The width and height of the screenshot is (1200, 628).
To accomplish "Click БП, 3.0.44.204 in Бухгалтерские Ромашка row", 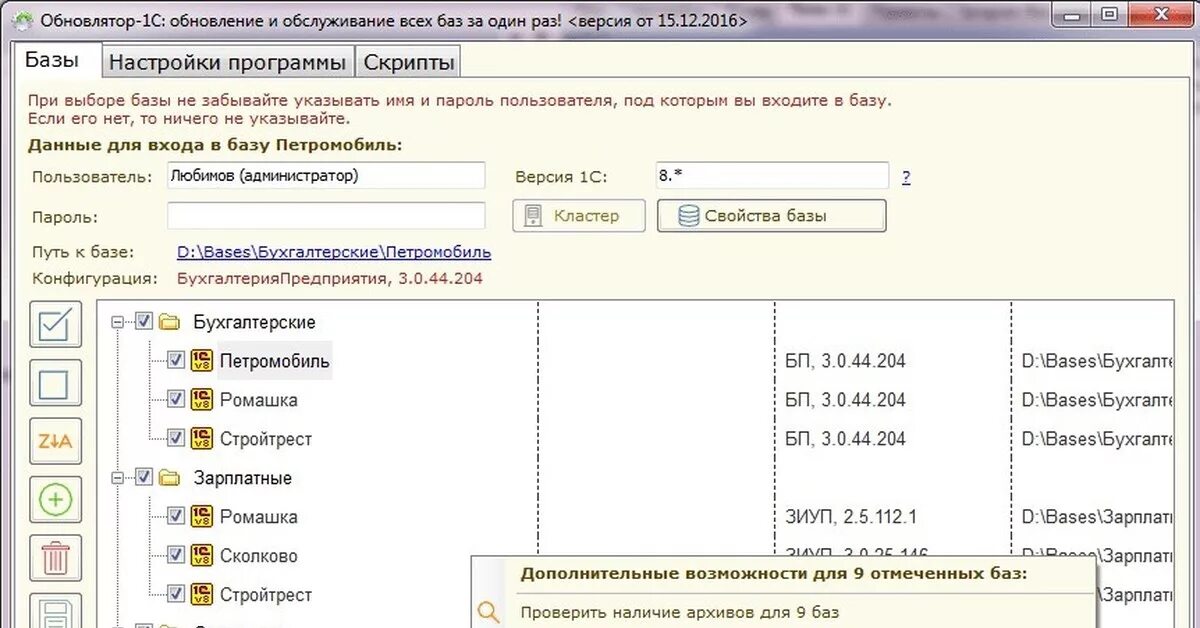I will (x=845, y=399).
